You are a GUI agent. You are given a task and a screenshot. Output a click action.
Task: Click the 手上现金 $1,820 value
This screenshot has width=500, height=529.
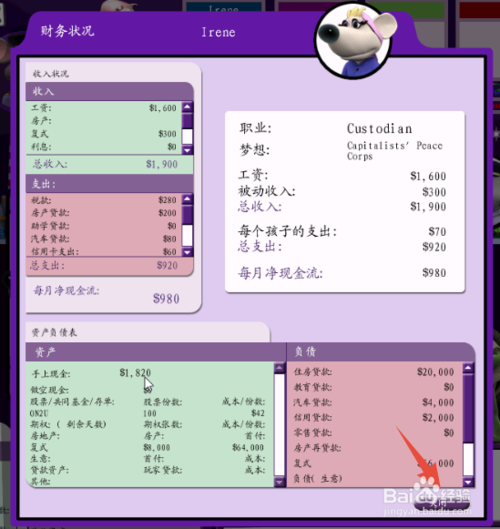(x=135, y=373)
